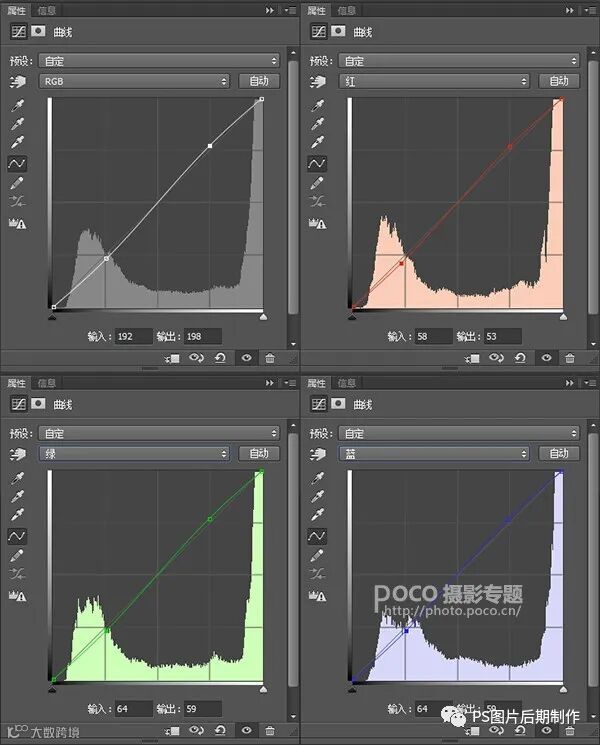
Task: Toggle layer visibility eye in Green panel
Action: (x=247, y=730)
